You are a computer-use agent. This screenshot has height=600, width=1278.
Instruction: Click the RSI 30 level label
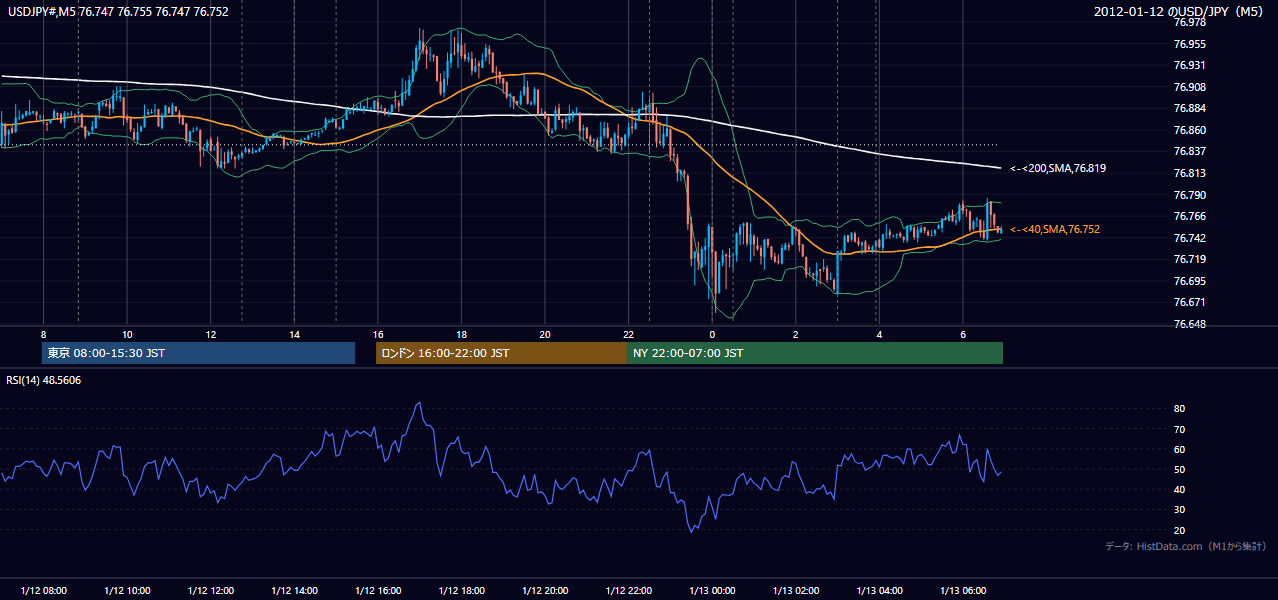1179,510
